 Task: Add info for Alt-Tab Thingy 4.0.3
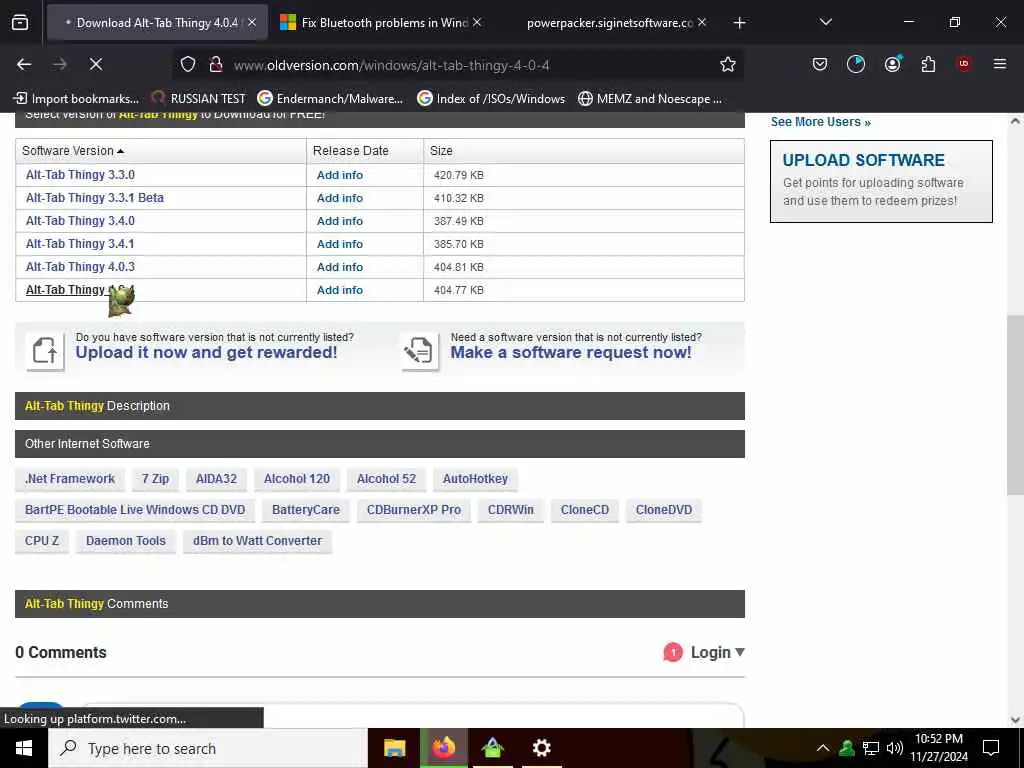coord(340,266)
